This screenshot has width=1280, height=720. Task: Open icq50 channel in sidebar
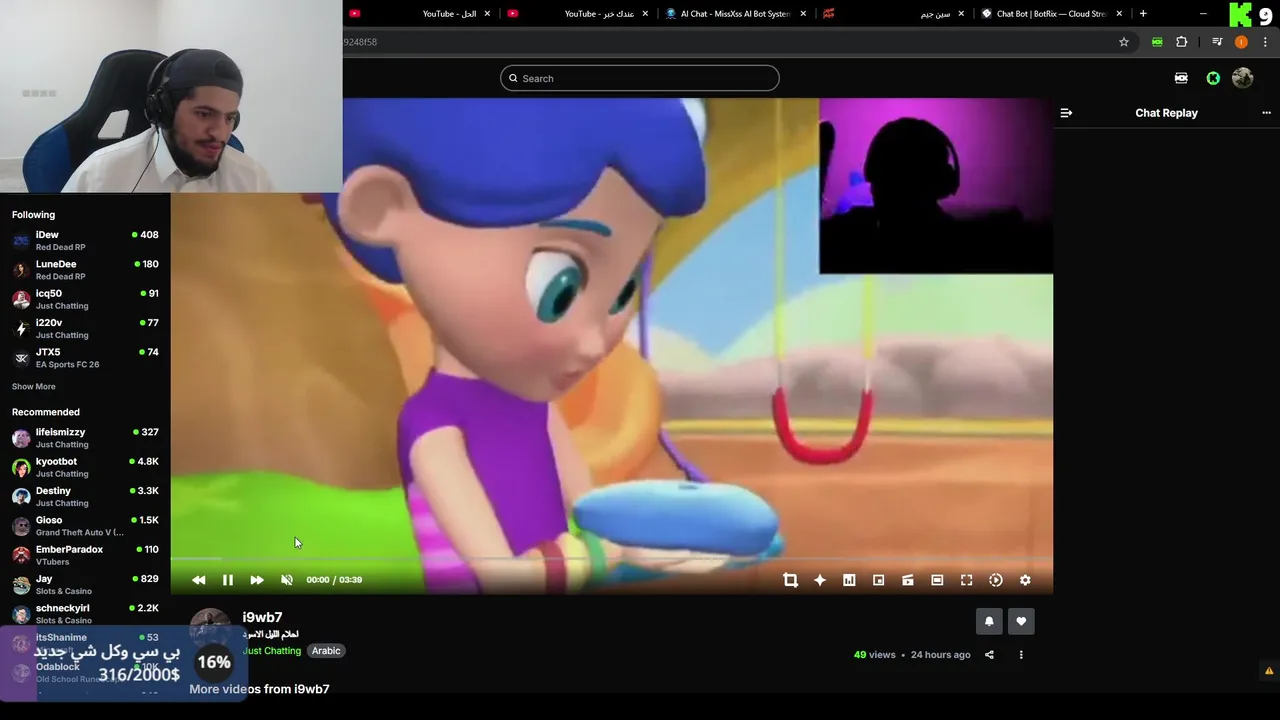coord(85,299)
